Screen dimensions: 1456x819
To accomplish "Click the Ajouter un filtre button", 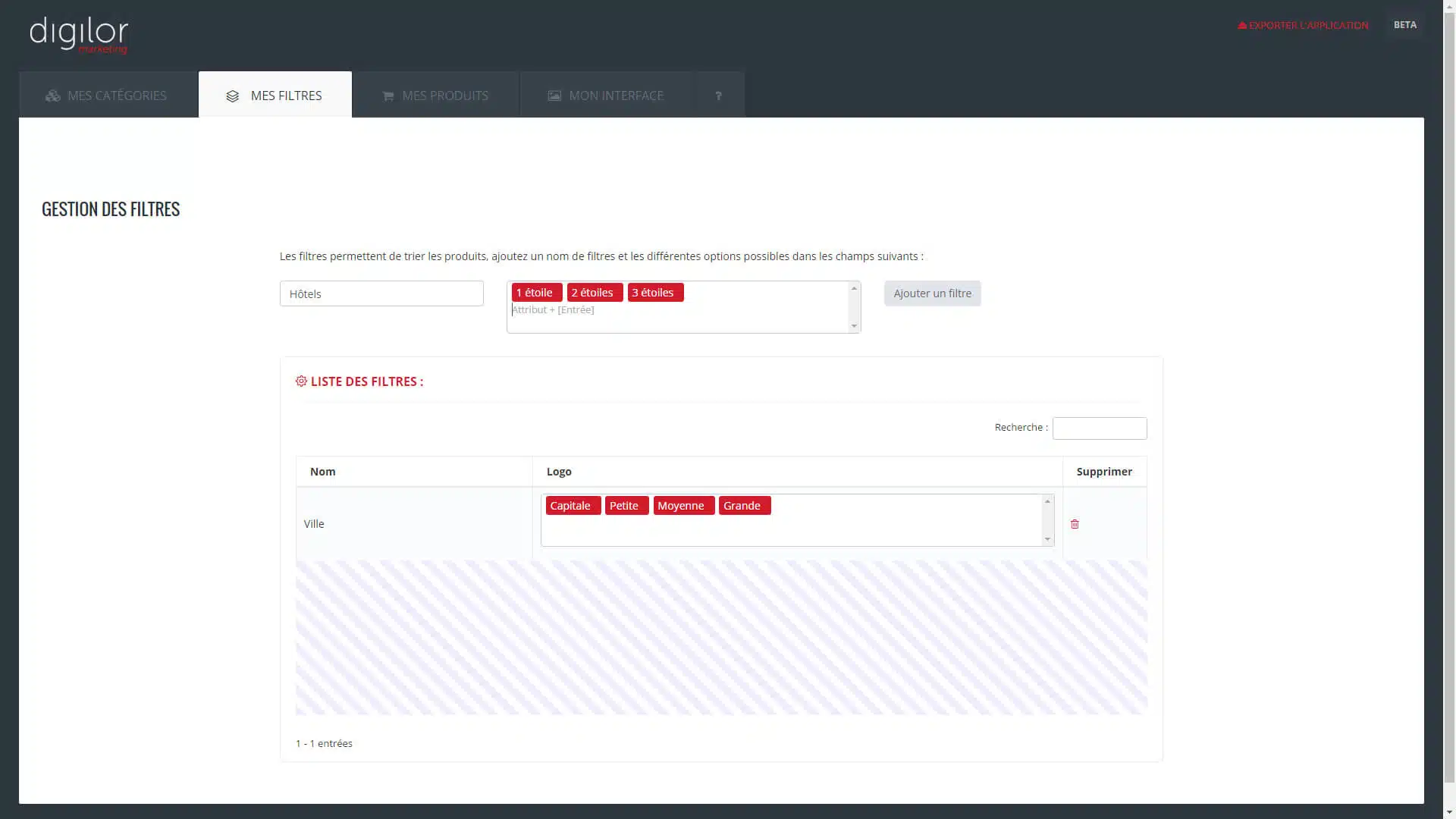I will click(x=932, y=293).
